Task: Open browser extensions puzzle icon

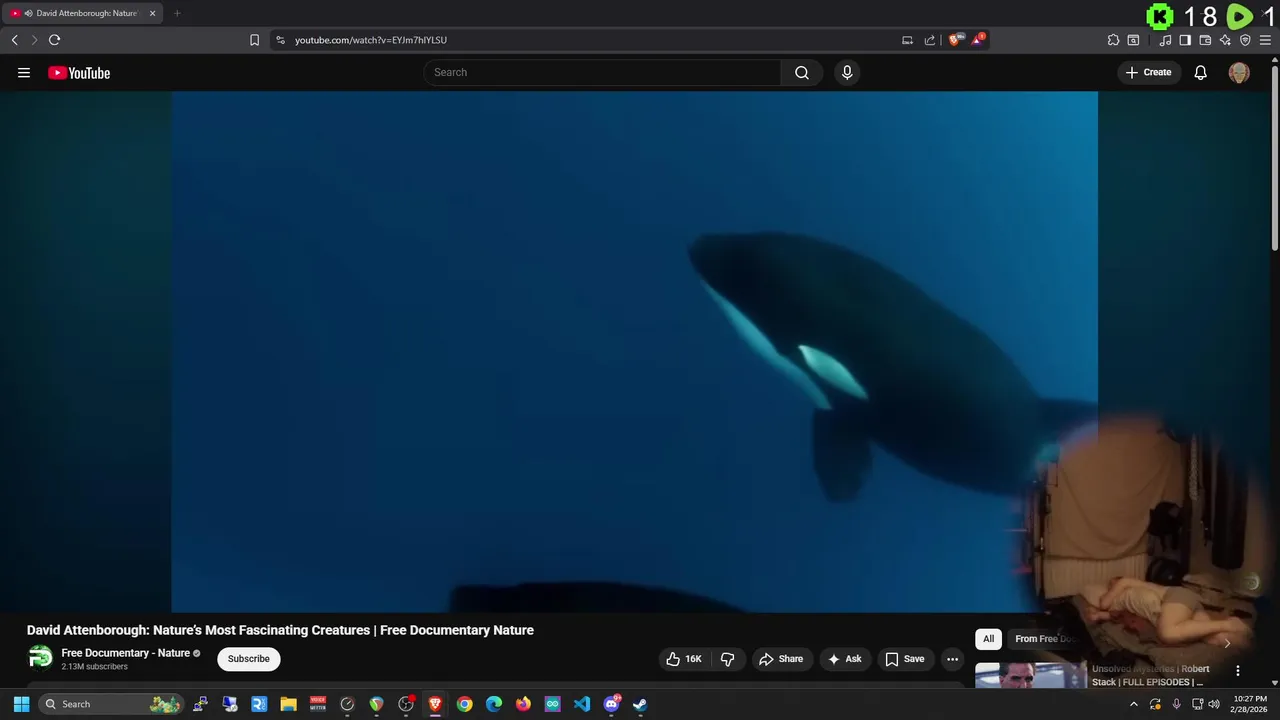Action: pyautogui.click(x=1113, y=40)
